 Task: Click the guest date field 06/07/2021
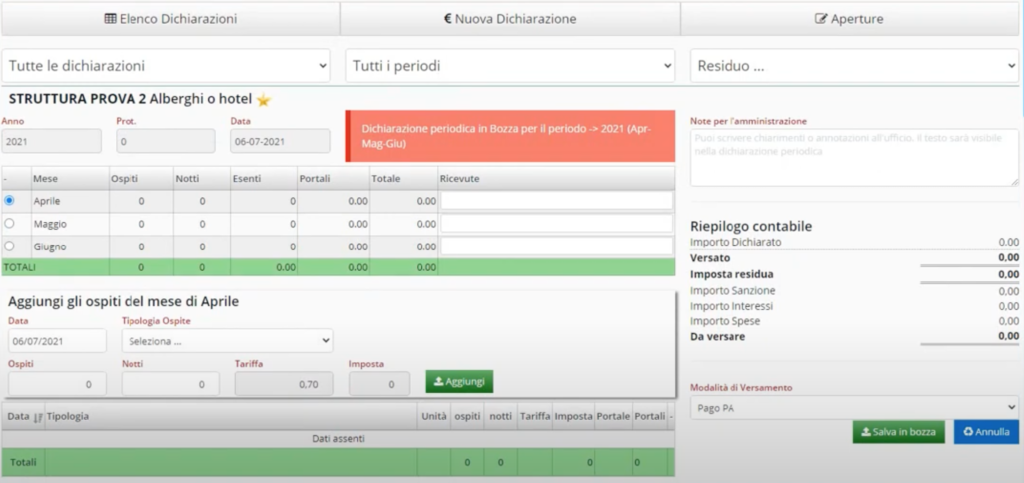[57, 341]
